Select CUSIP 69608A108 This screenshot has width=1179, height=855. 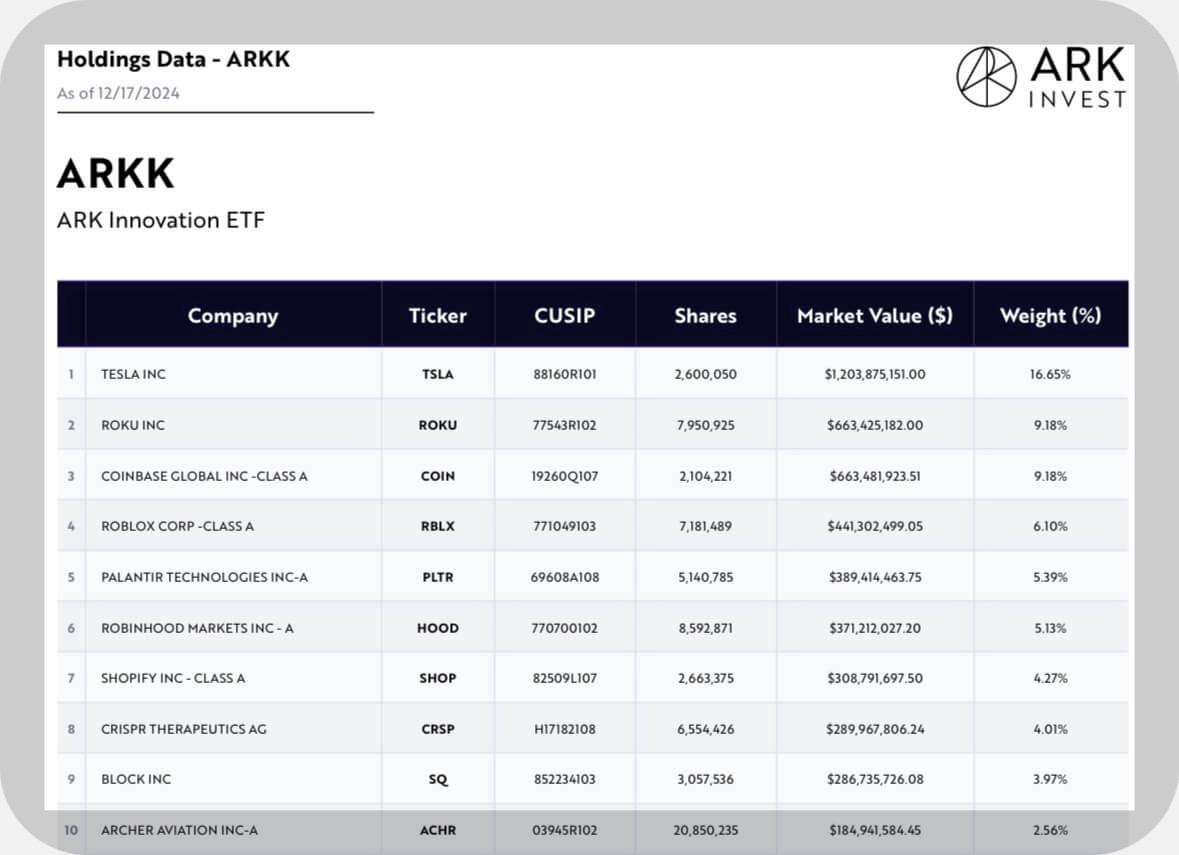tap(565, 577)
